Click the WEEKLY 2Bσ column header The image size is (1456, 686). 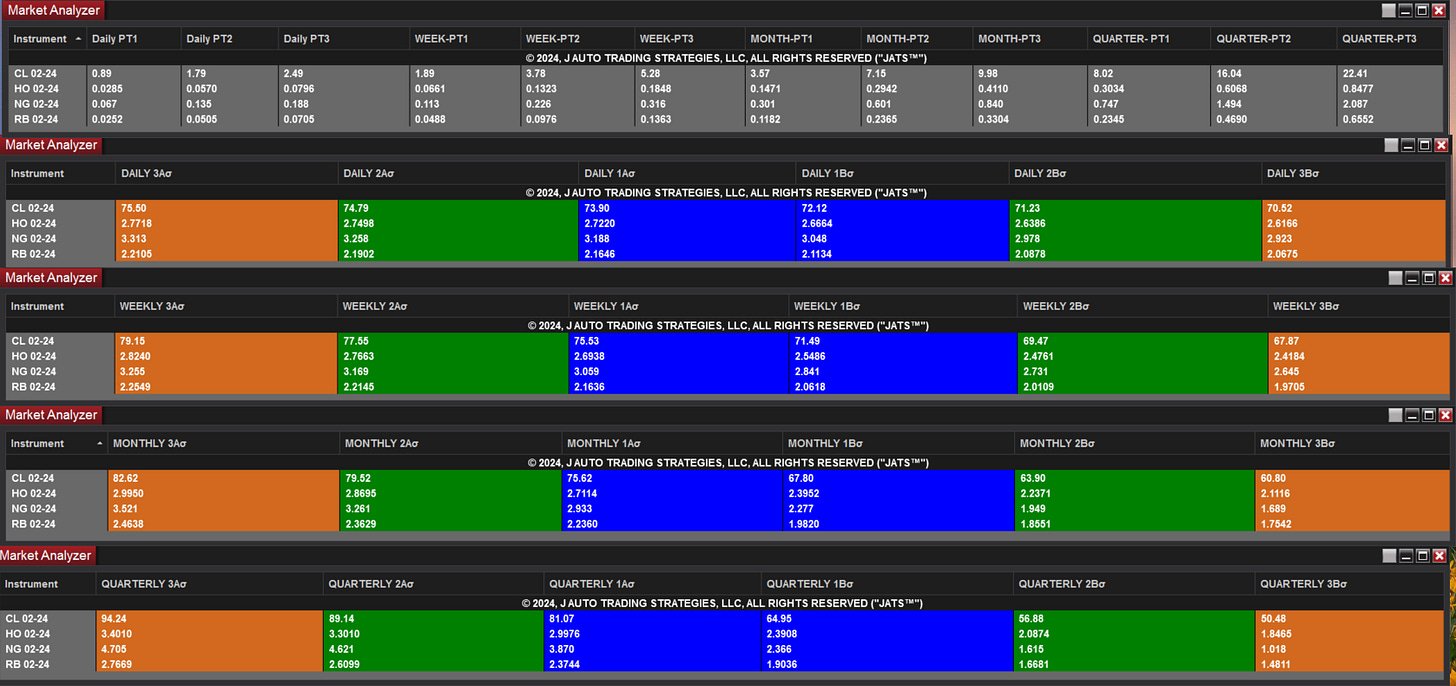pos(1142,306)
